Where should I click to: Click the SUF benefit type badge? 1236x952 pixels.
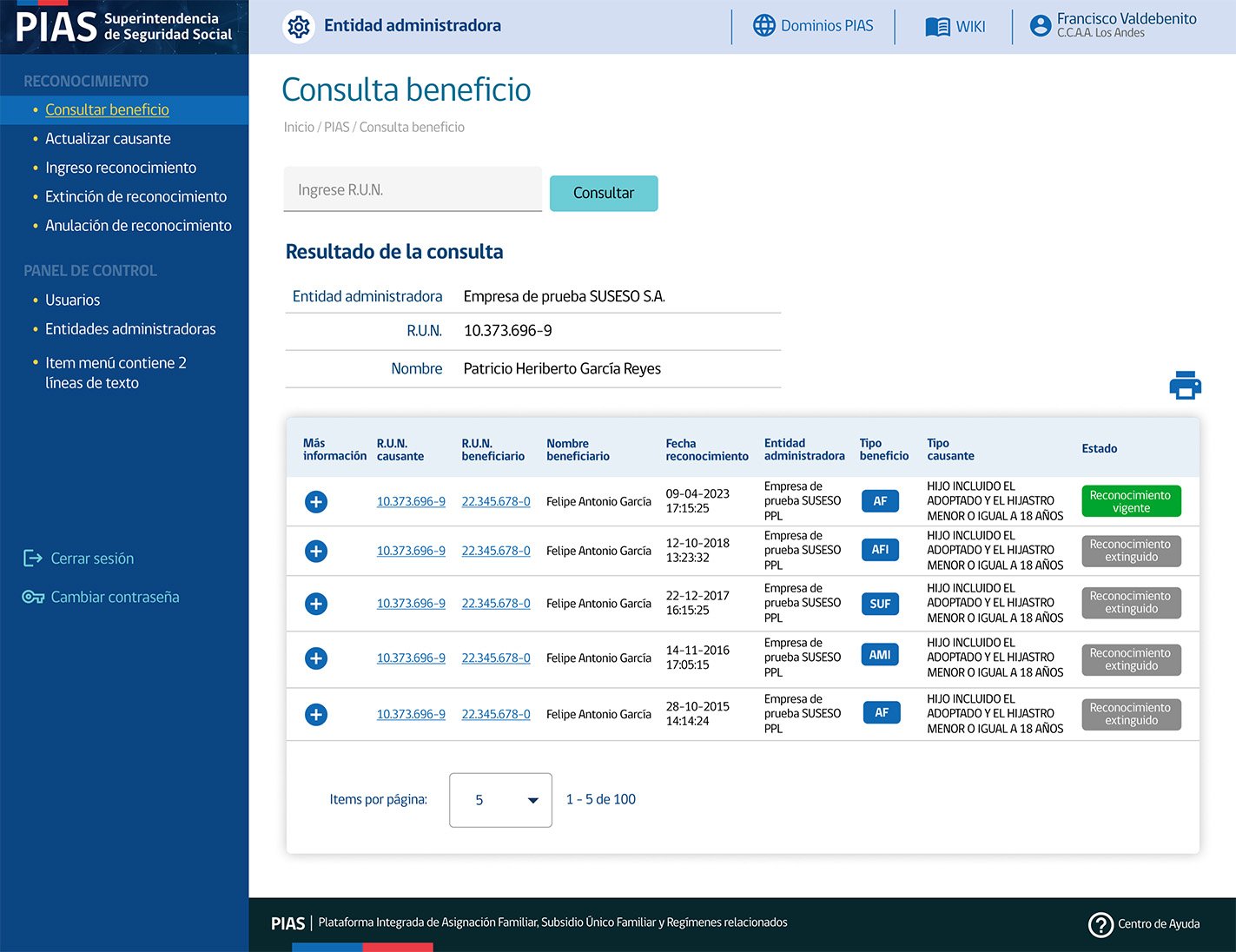coord(880,604)
